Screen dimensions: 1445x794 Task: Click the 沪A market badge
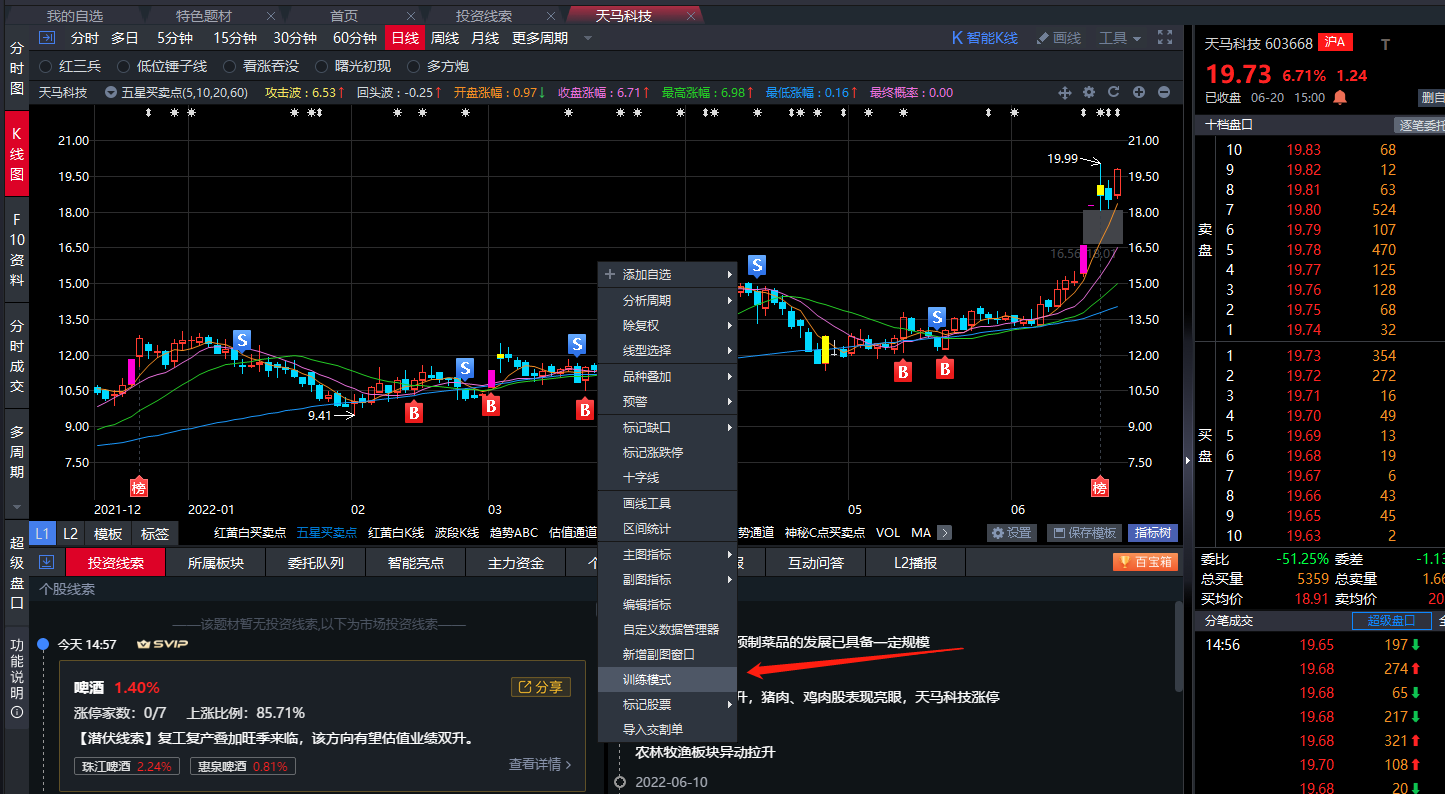[1335, 43]
